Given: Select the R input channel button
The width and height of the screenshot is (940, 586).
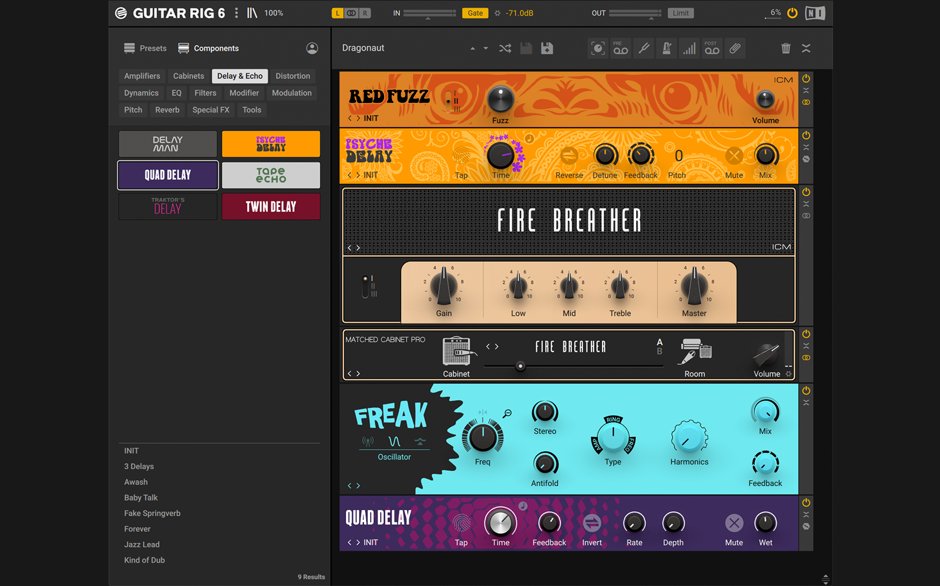Looking at the screenshot, I should click(364, 13).
